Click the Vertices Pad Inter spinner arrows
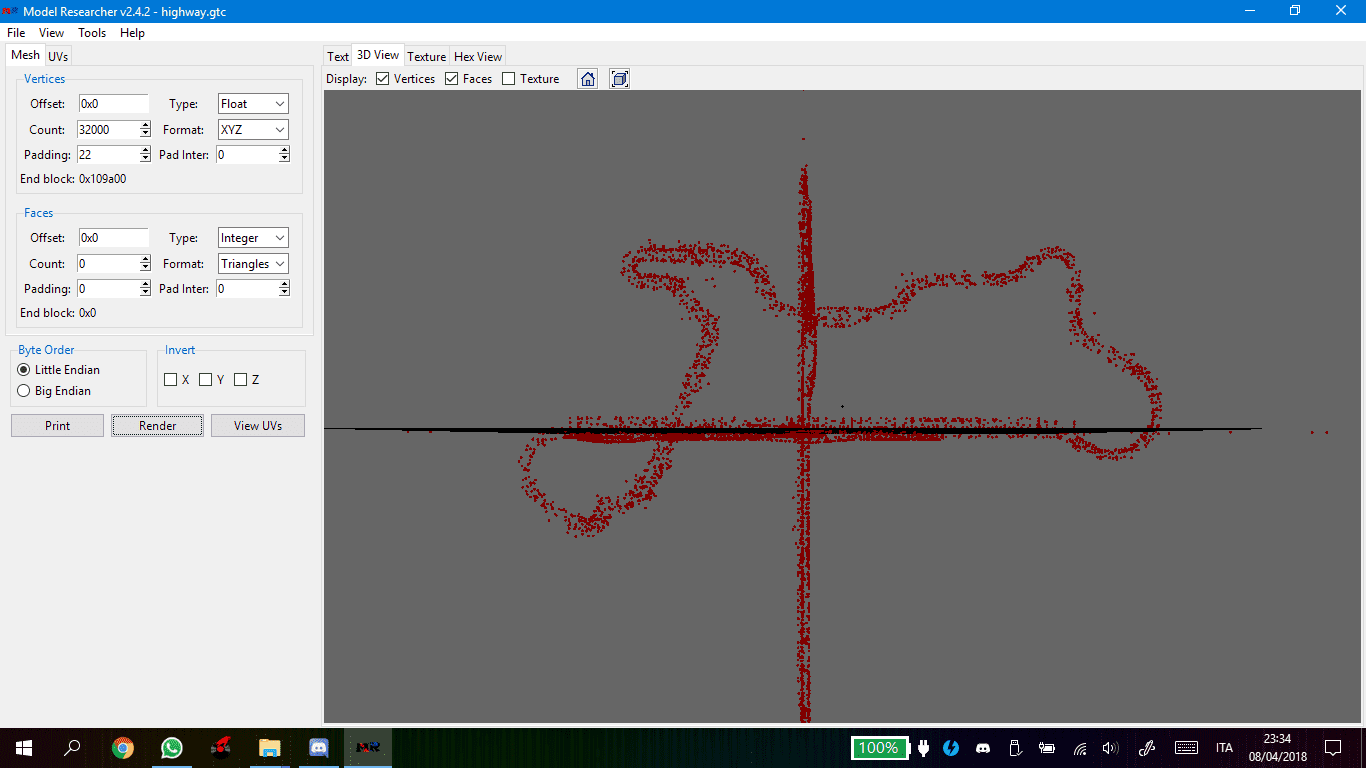The height and width of the screenshot is (768, 1366). [284, 155]
